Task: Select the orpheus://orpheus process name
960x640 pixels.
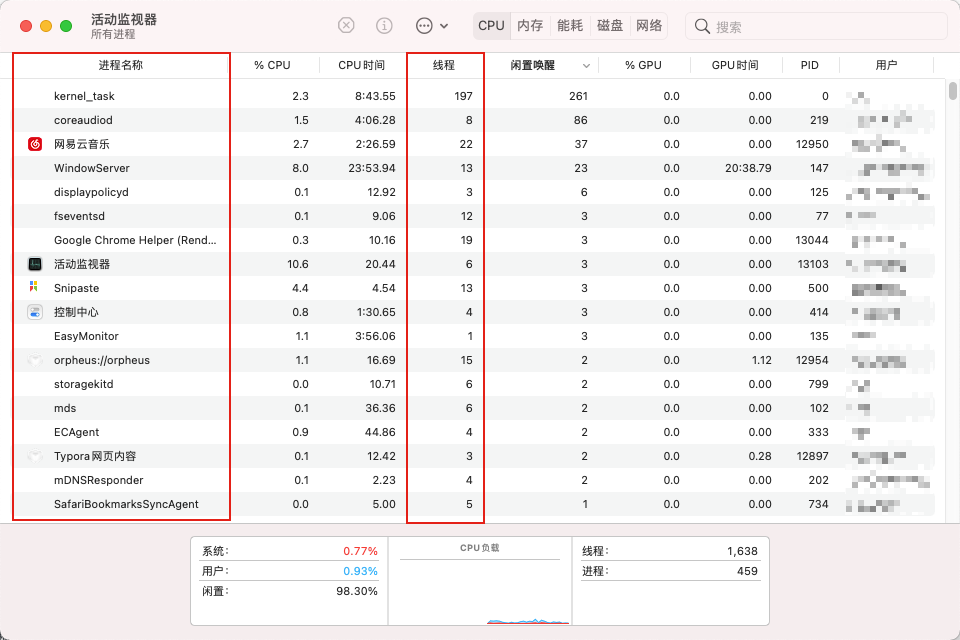Action: 102,360
